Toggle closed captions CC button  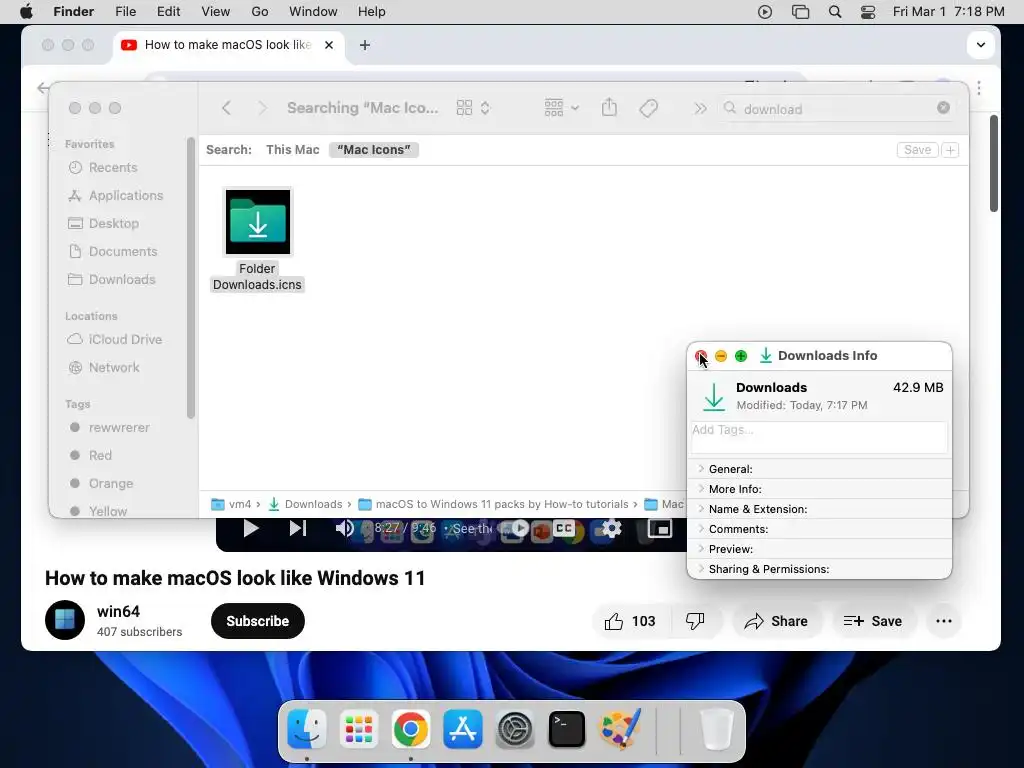[x=564, y=528]
